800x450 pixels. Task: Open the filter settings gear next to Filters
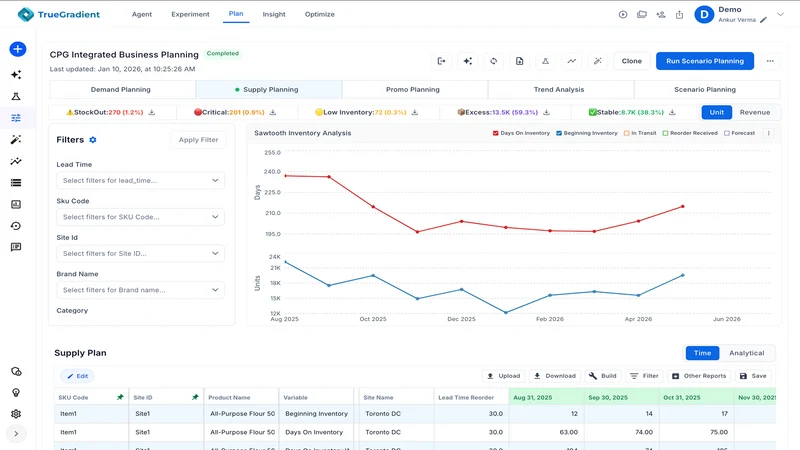click(x=93, y=140)
